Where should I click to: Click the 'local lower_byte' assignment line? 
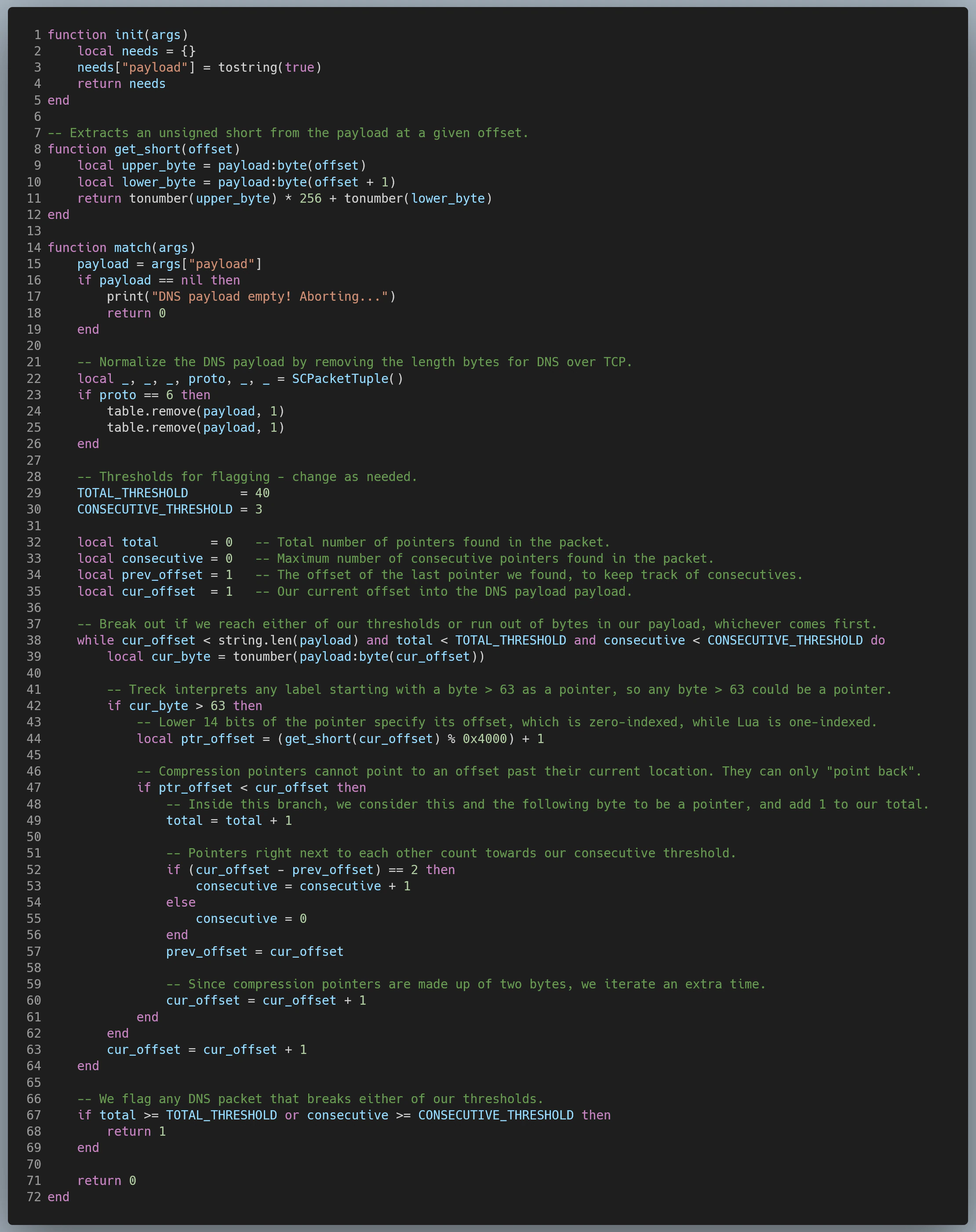point(237,182)
